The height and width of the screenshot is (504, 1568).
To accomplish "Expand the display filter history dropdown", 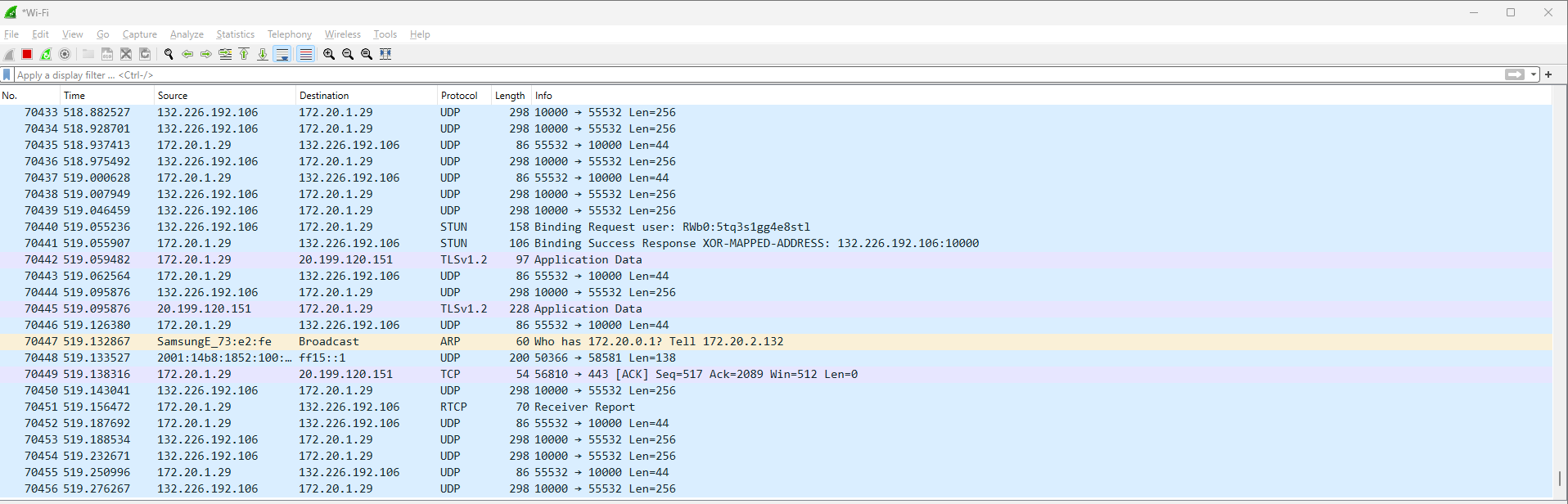I will (x=1534, y=74).
